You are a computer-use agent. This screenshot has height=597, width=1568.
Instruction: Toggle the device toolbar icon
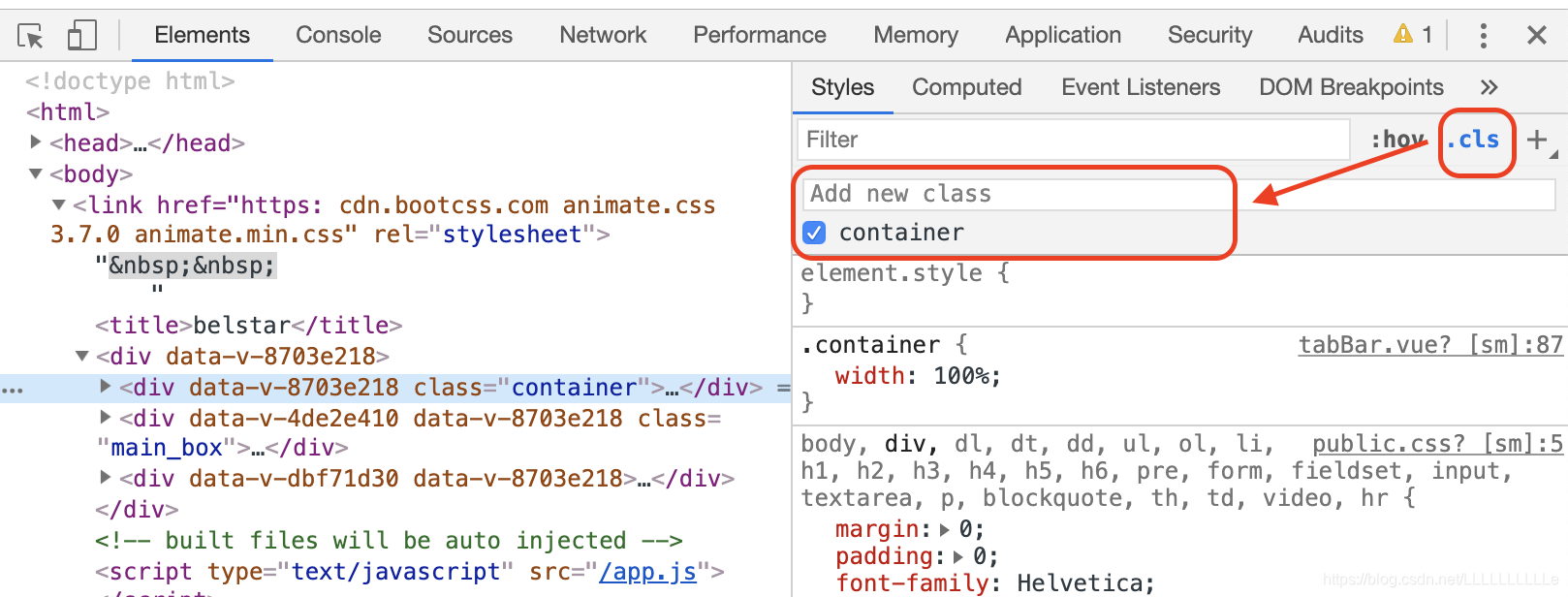tap(82, 36)
